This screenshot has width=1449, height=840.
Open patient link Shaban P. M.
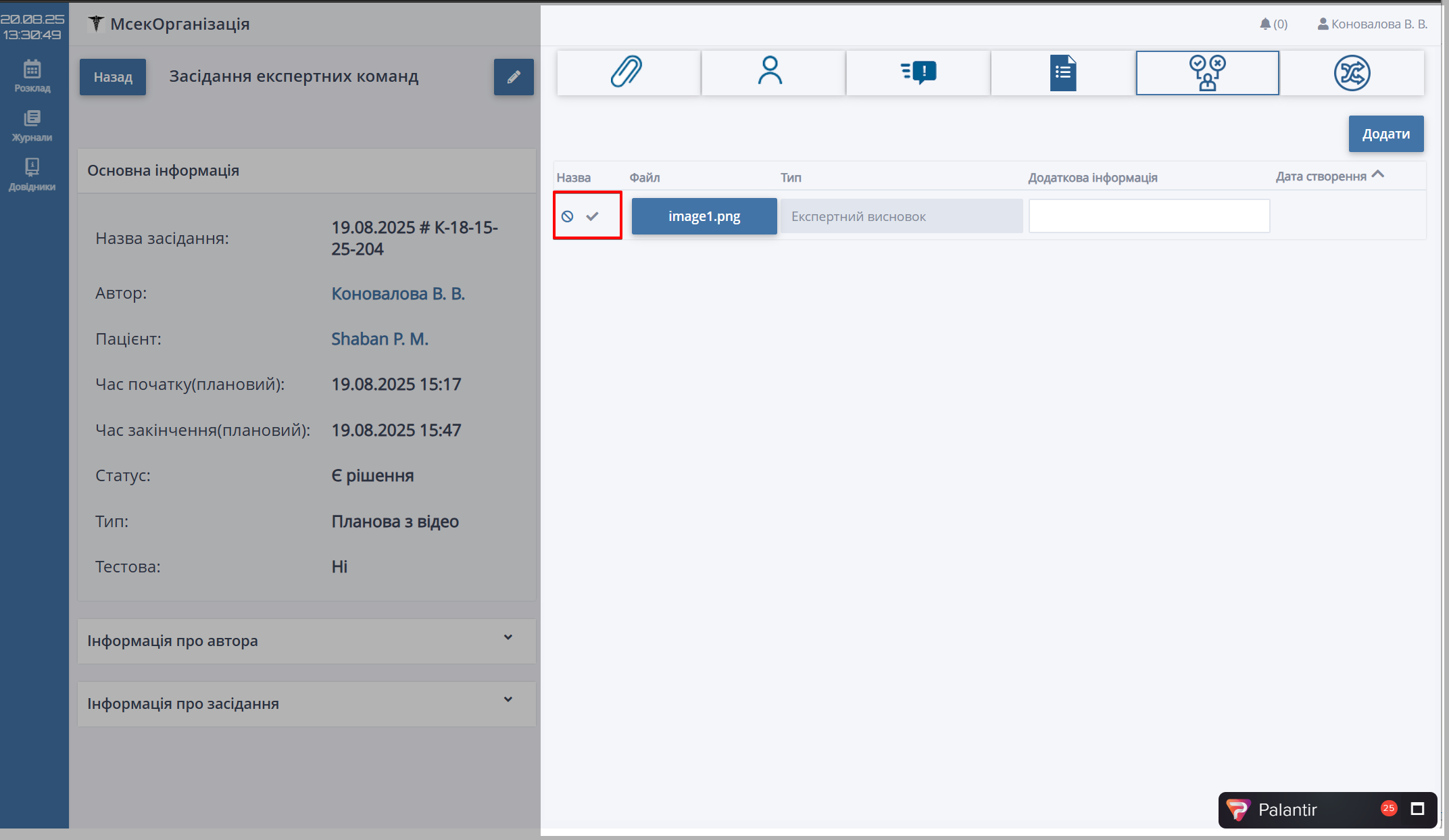[380, 339]
